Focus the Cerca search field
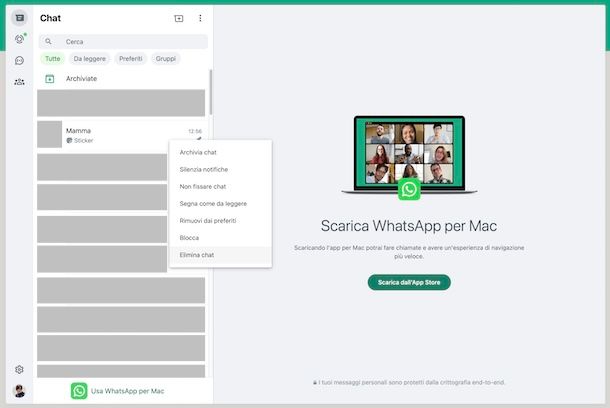The image size is (610, 408). tap(123, 42)
